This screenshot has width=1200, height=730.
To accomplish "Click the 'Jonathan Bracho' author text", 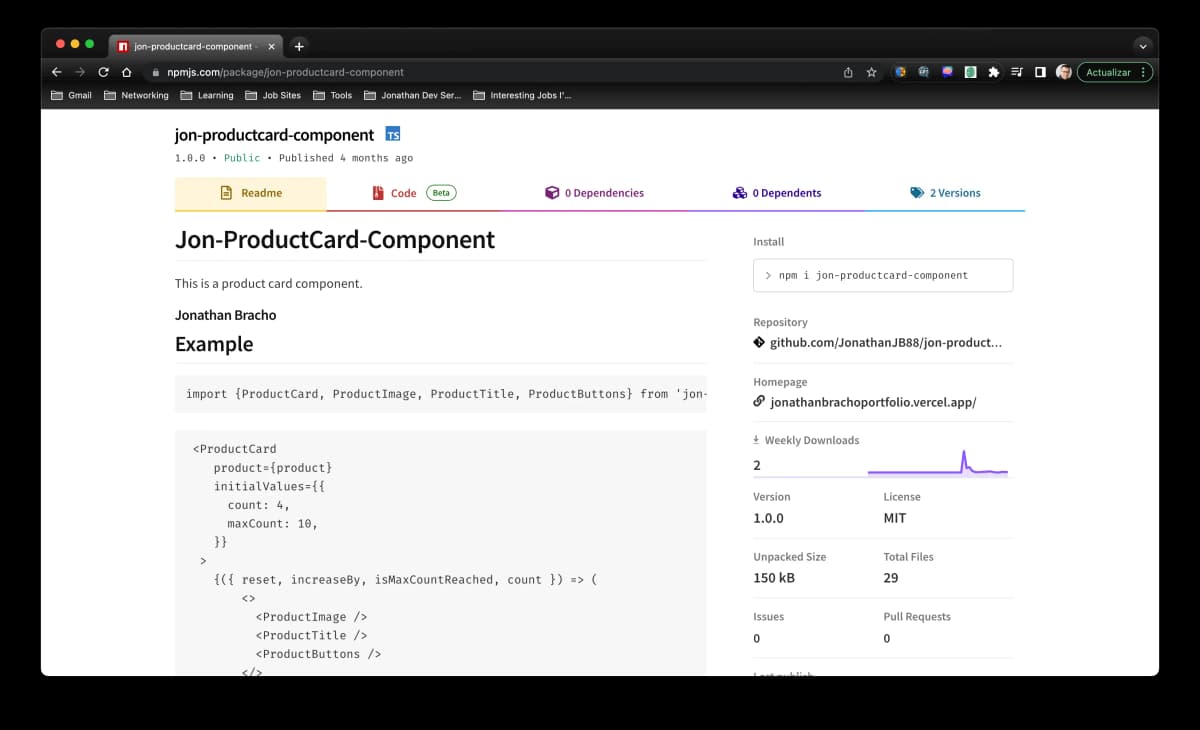I will pyautogui.click(x=225, y=315).
